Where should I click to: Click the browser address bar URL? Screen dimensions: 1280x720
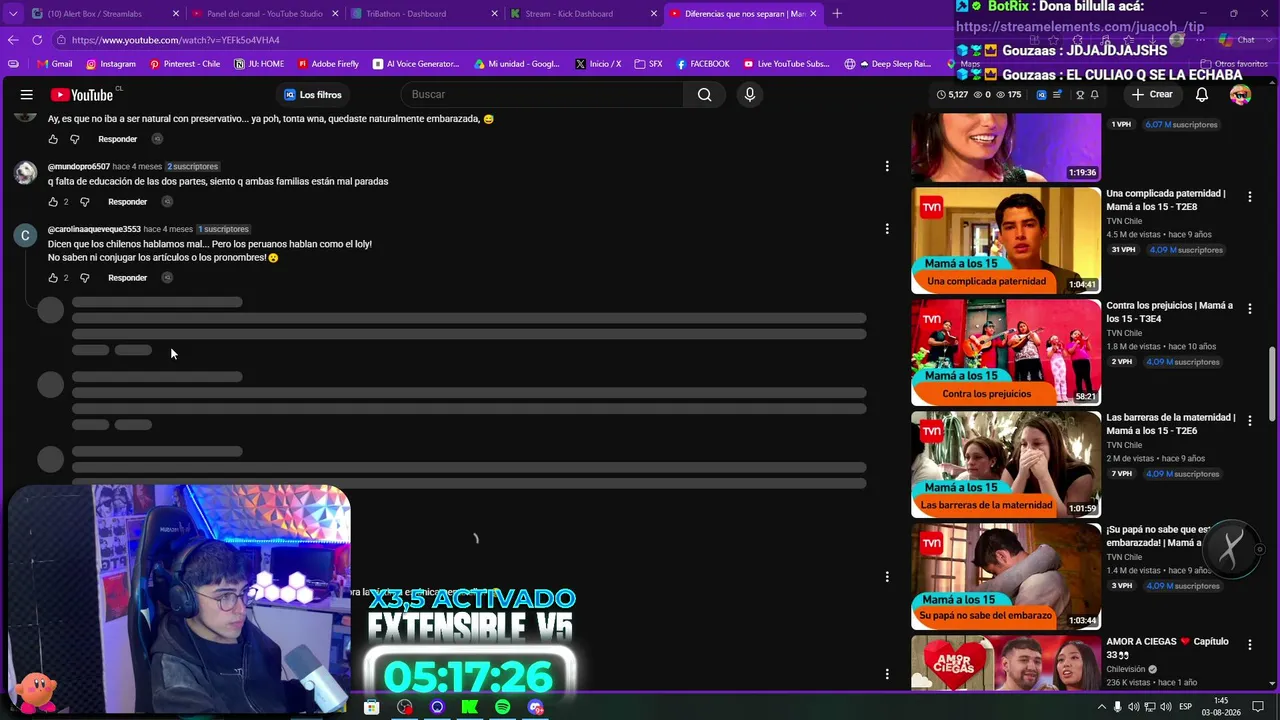176,40
